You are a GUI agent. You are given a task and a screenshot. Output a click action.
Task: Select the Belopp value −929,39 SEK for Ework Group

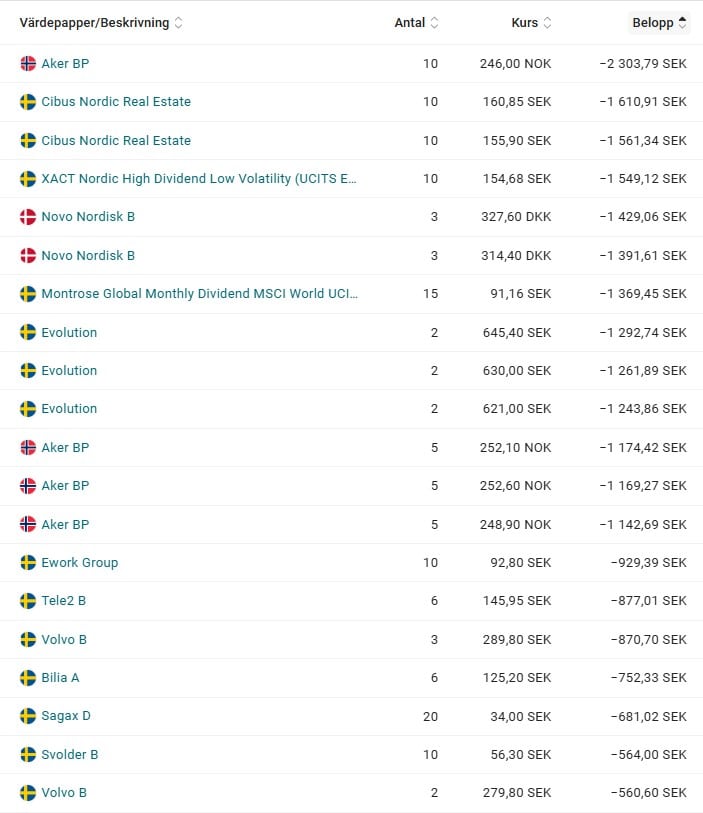coord(648,563)
